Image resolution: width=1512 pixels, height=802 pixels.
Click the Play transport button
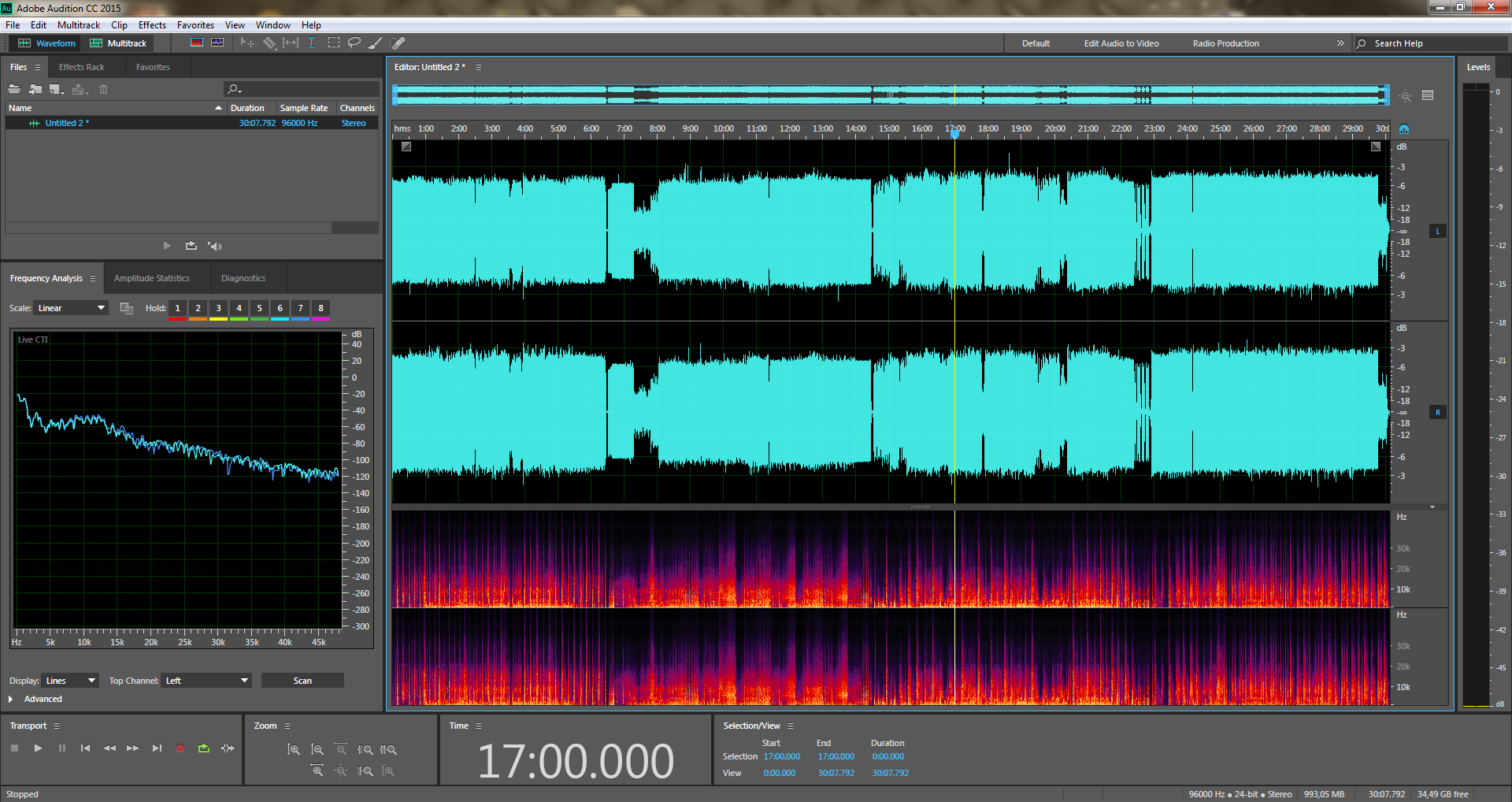(x=38, y=748)
